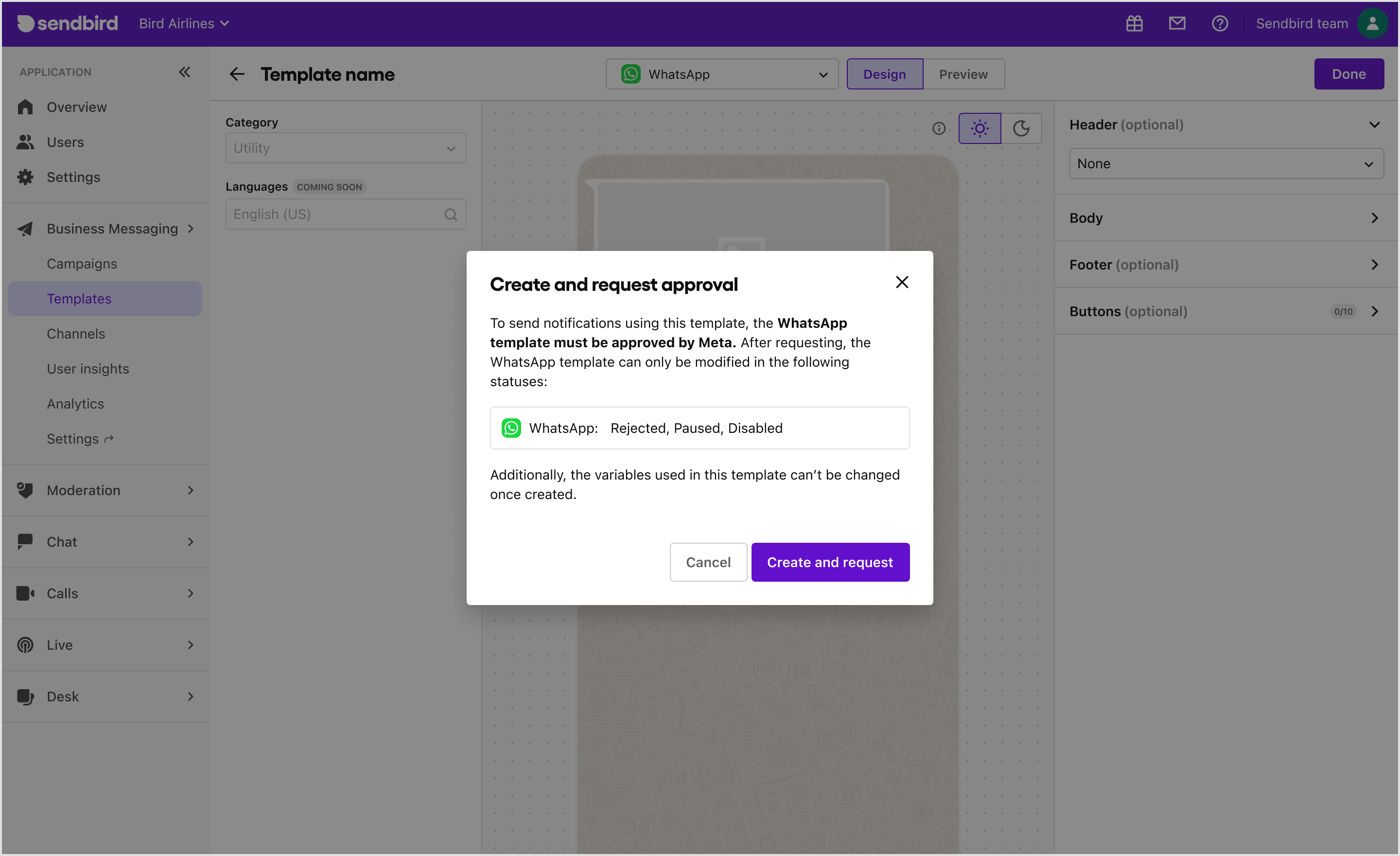Open Channels under Business Messaging
This screenshot has height=856, width=1400.
tap(105, 334)
